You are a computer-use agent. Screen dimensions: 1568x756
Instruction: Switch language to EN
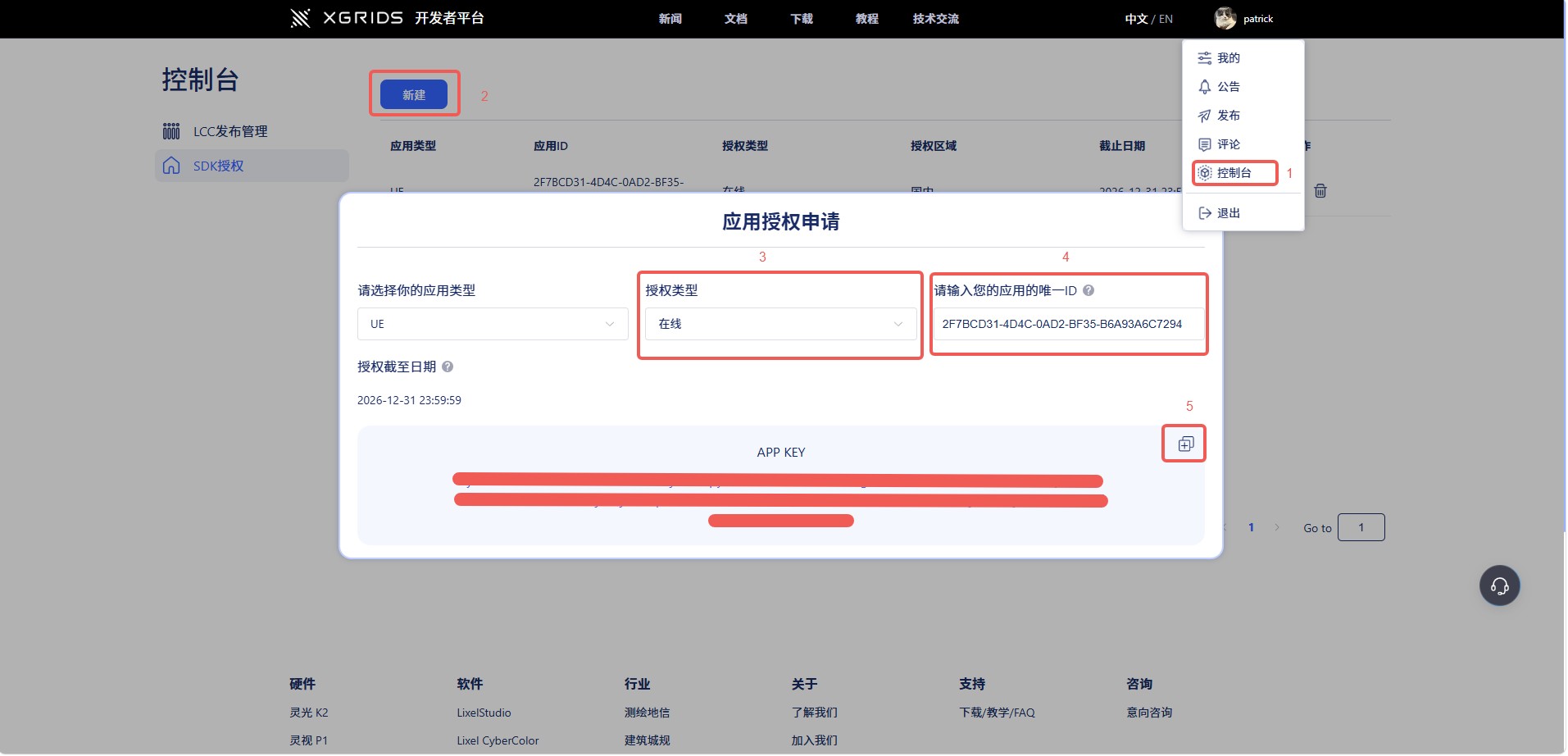[x=1166, y=19]
